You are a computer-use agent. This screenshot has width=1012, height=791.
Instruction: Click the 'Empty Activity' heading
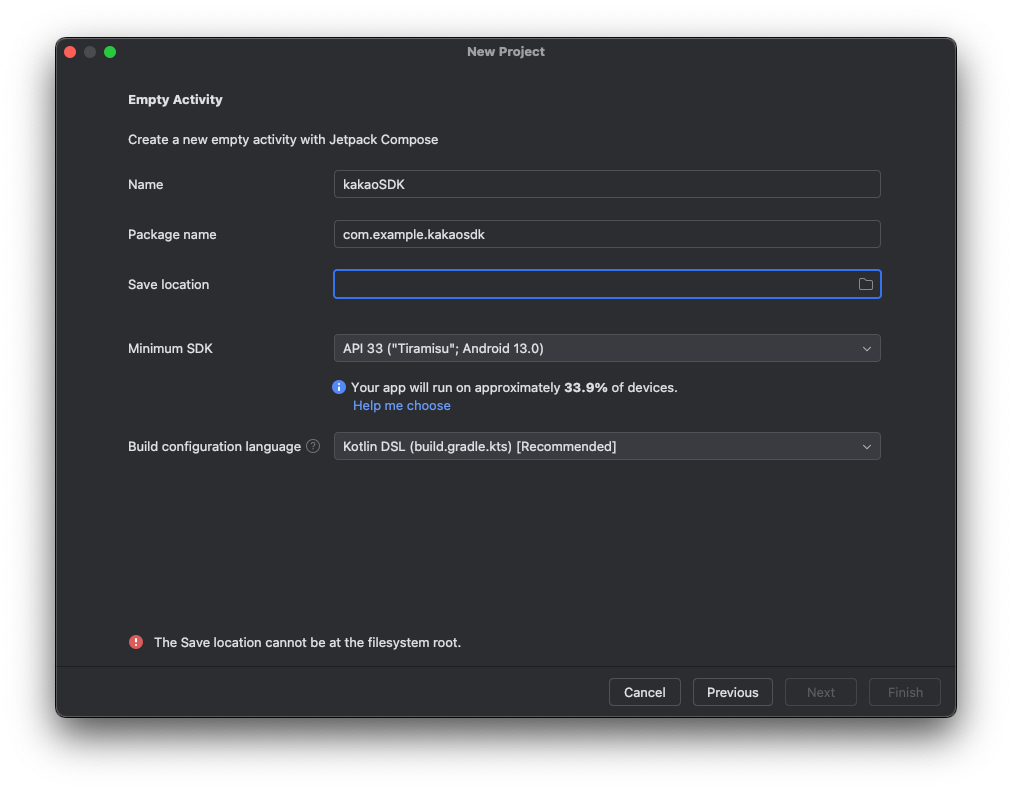175,99
